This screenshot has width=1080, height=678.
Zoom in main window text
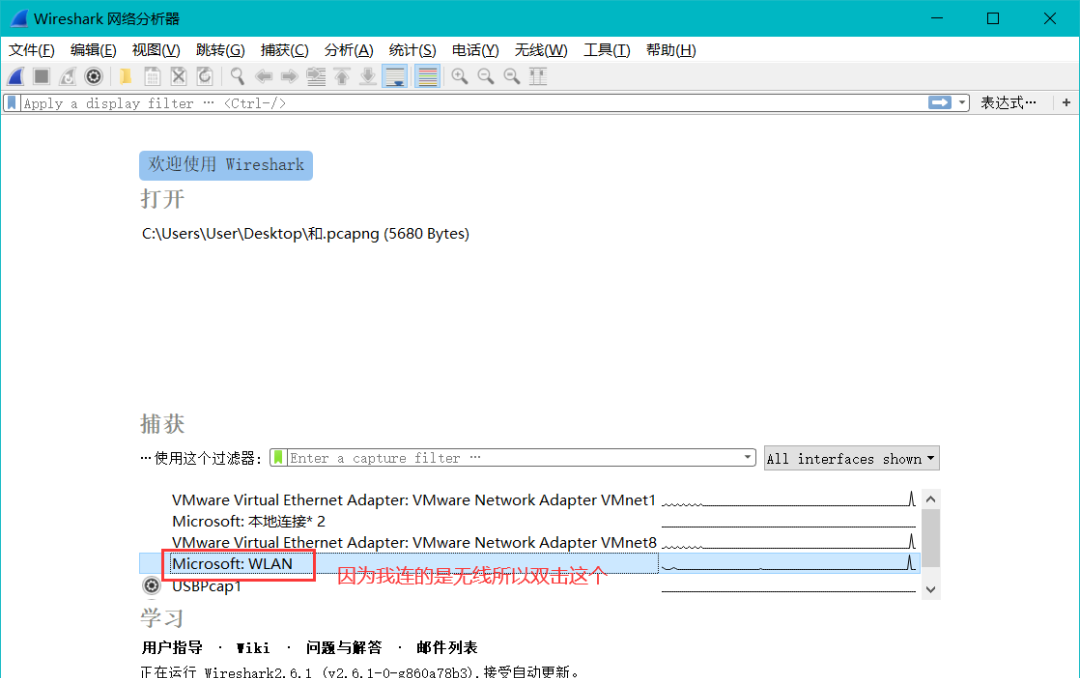point(459,76)
